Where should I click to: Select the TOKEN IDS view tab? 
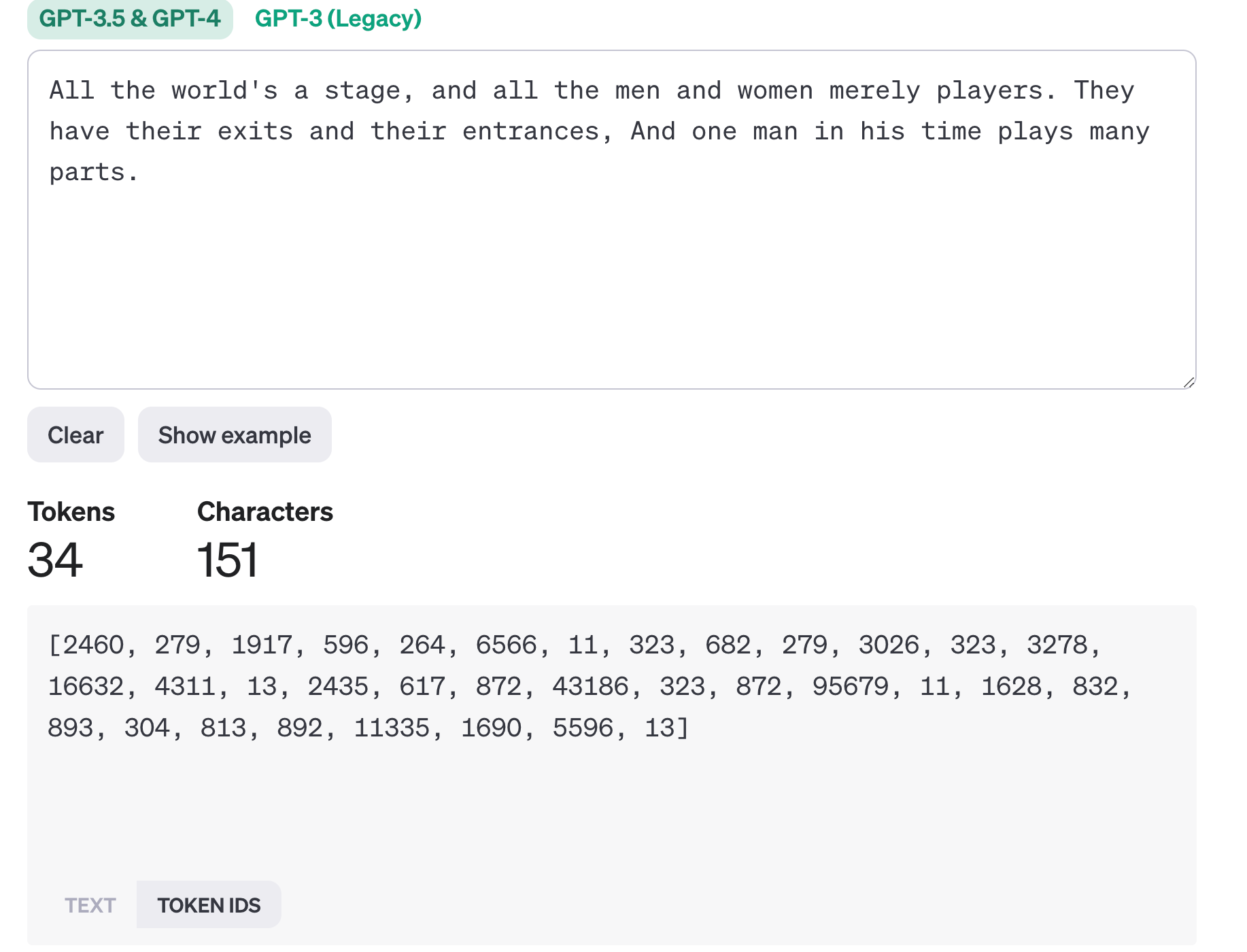tap(209, 905)
